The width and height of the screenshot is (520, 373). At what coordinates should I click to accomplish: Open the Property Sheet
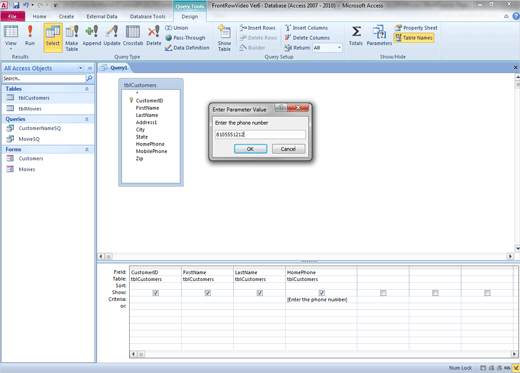pos(416,28)
